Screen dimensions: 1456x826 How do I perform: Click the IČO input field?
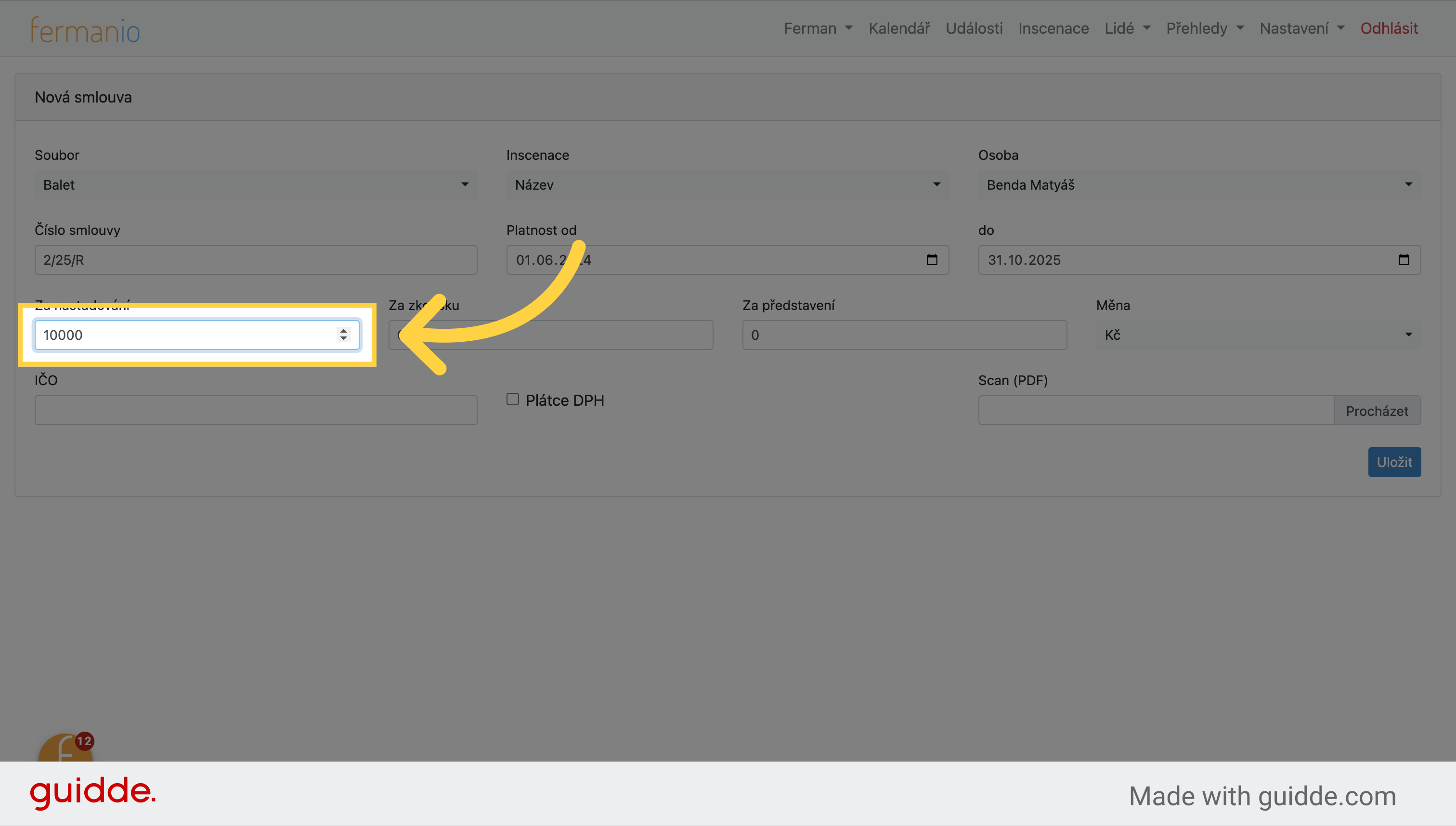click(x=256, y=410)
